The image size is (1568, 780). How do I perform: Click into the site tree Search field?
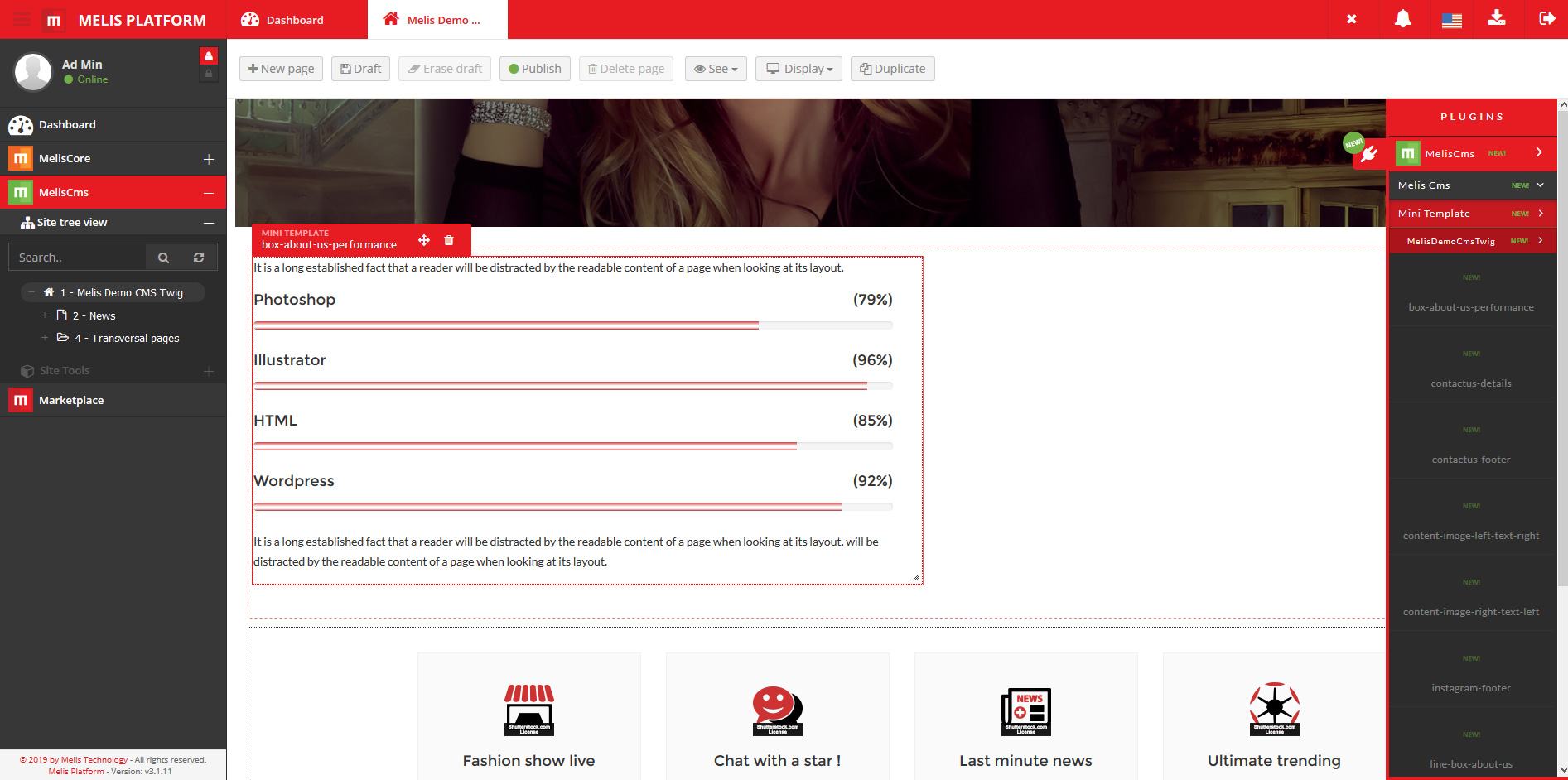click(x=78, y=258)
